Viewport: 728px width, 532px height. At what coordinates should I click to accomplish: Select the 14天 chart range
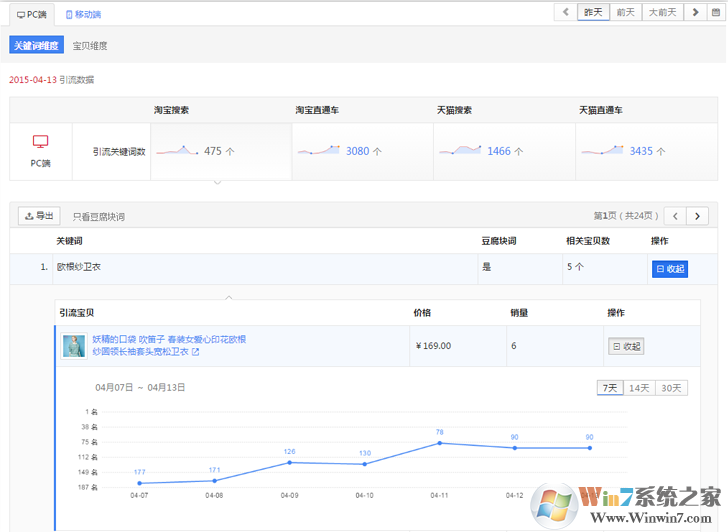point(639,388)
